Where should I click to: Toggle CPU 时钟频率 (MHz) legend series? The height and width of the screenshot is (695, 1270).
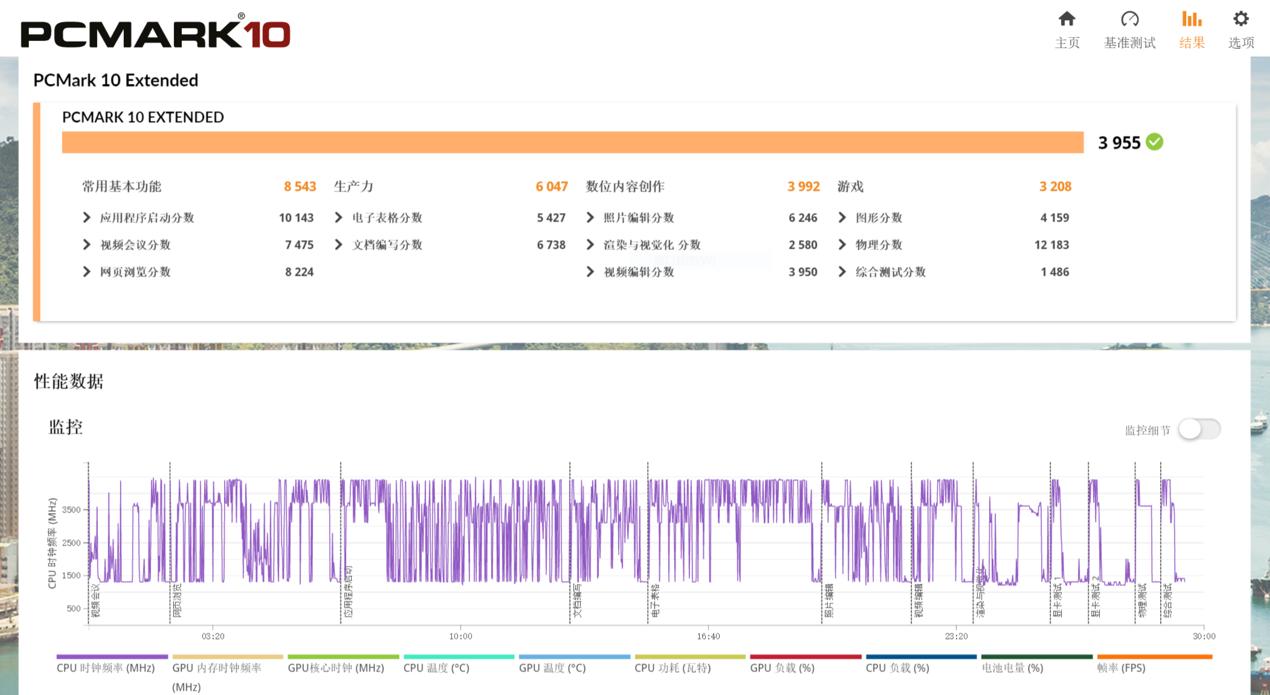105,668
